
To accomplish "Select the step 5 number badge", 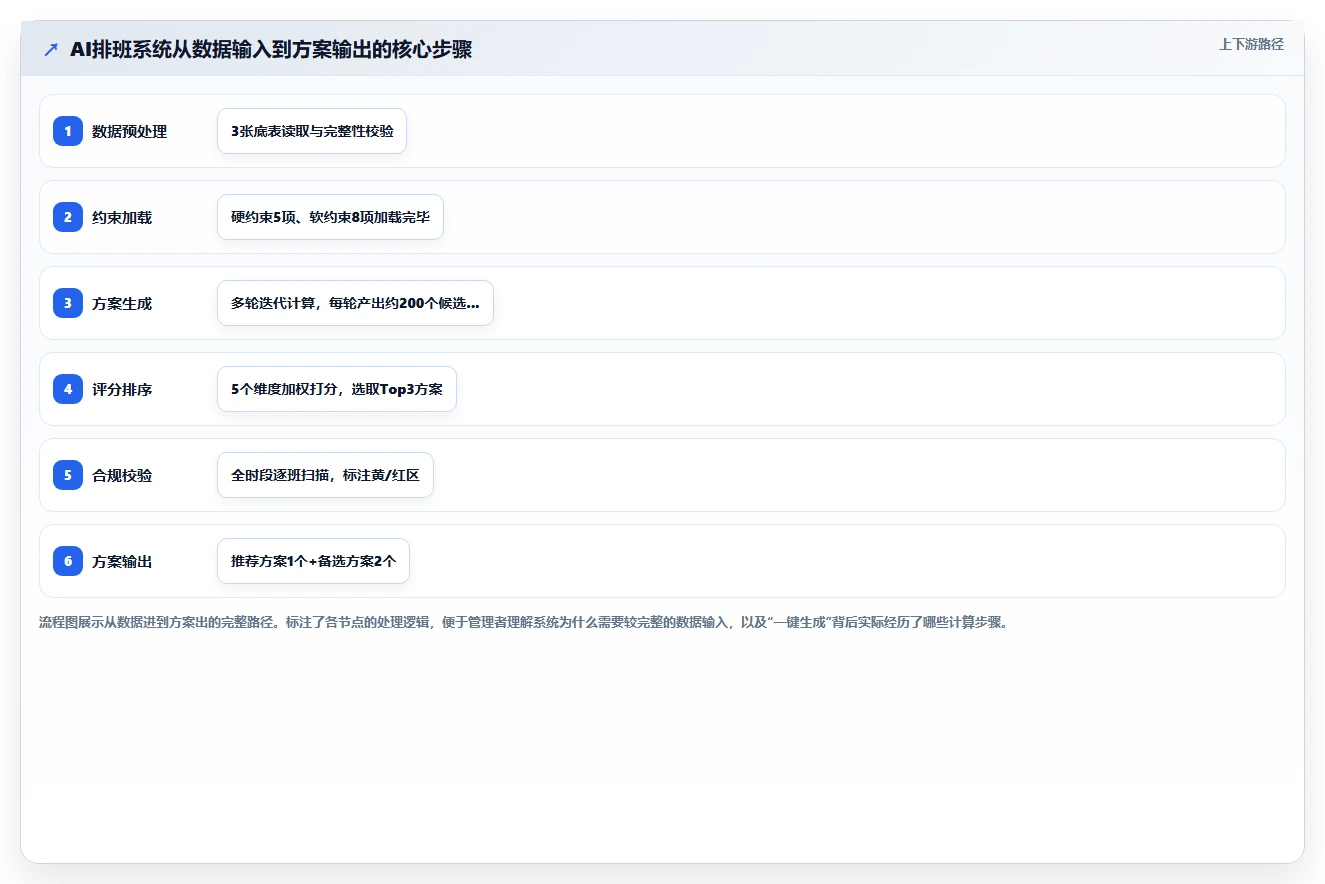I will 68,475.
